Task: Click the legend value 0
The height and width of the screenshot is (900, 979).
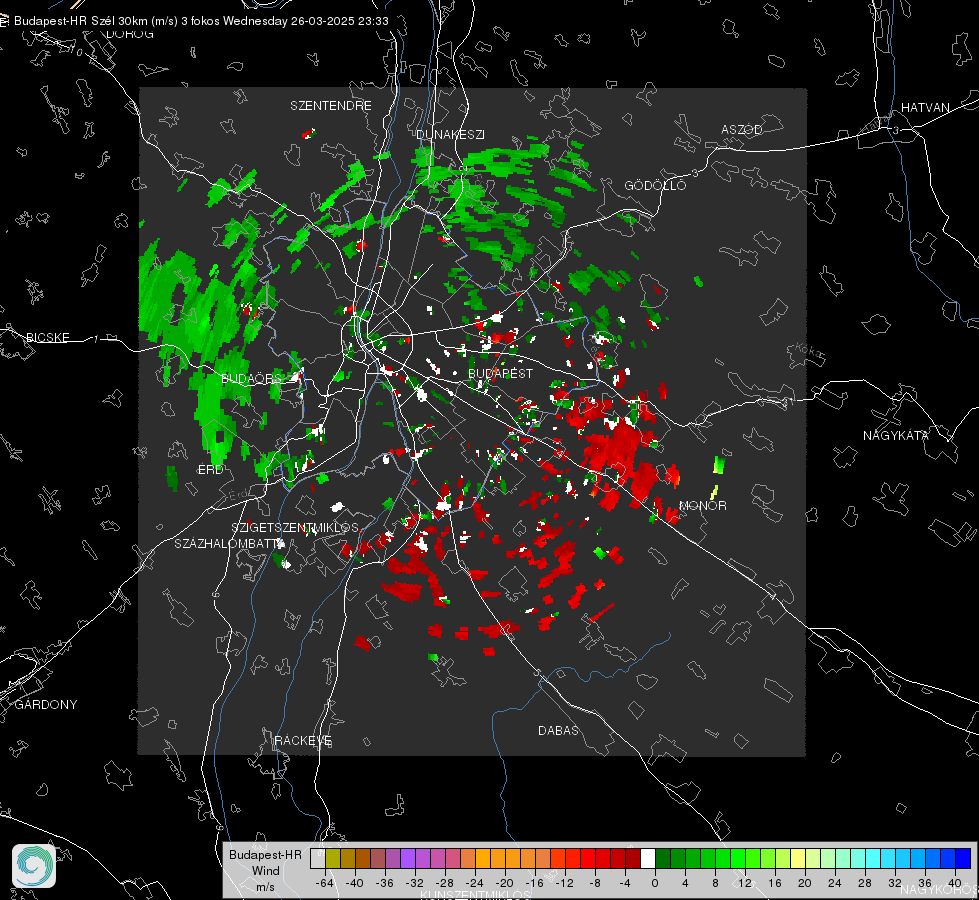Action: click(654, 883)
